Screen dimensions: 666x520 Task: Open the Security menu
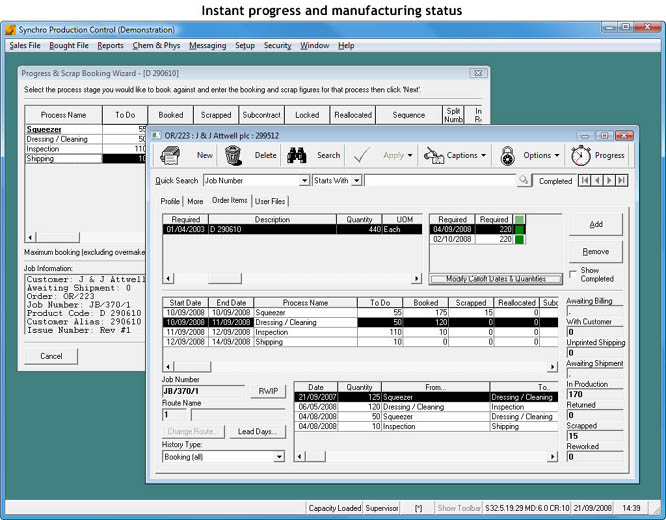(277, 45)
